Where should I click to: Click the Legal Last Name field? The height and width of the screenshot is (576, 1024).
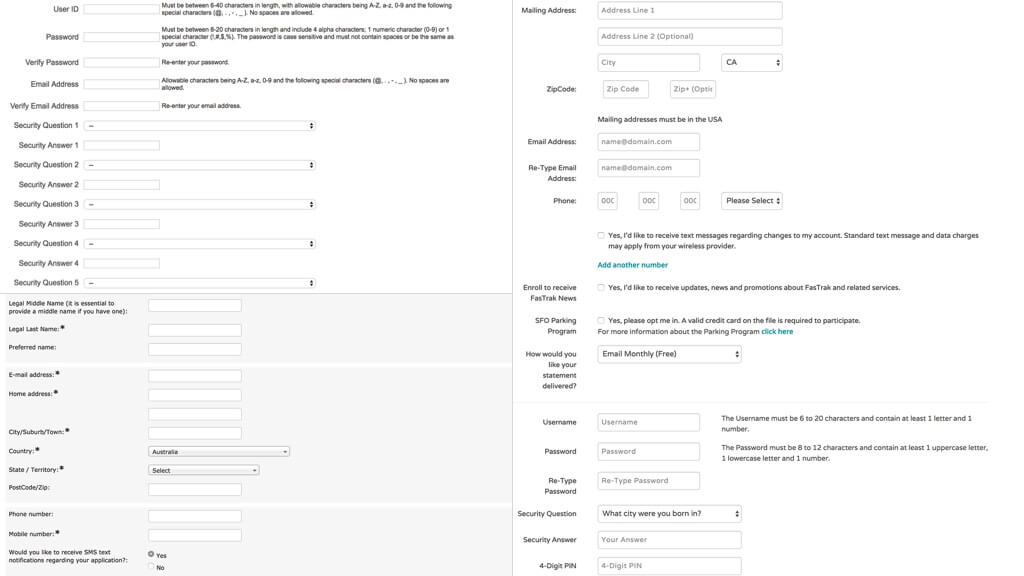click(x=195, y=329)
